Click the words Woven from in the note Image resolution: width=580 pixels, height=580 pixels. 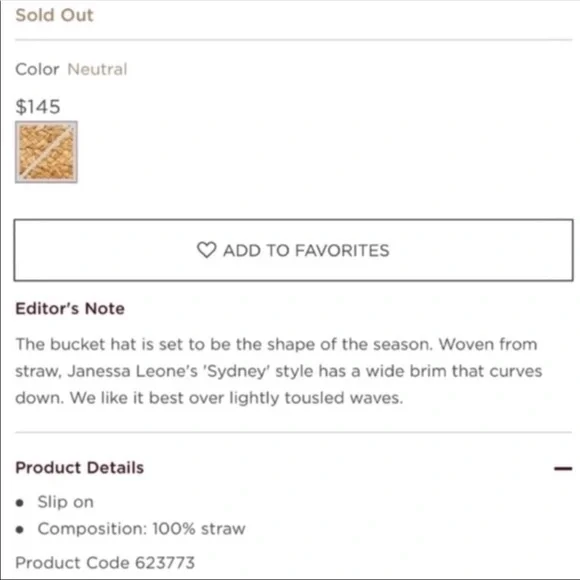coord(488,344)
